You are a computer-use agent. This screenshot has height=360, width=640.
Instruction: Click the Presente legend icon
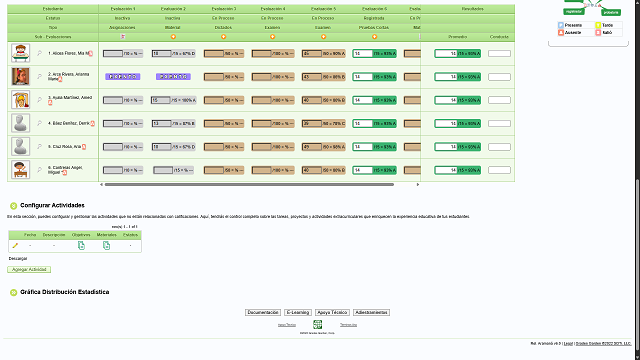click(561, 25)
